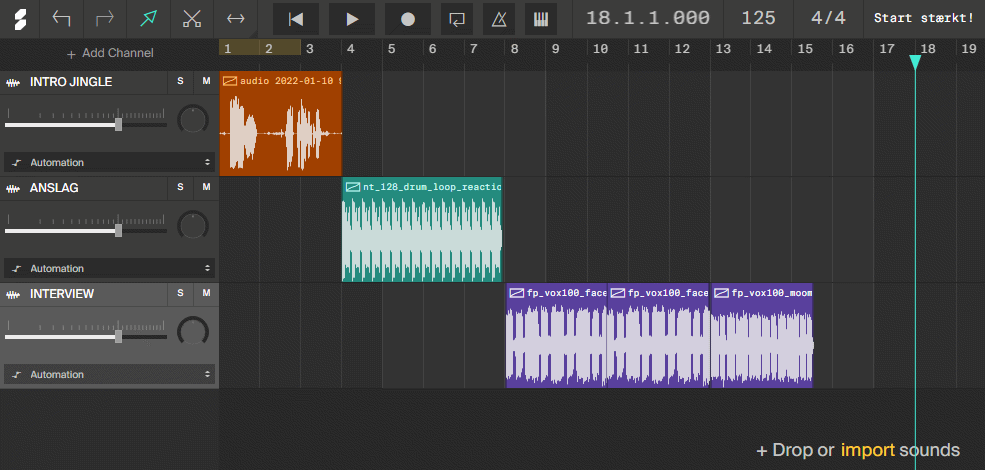Open the piano keyboard icon
The width and height of the screenshot is (985, 470).
click(x=540, y=19)
